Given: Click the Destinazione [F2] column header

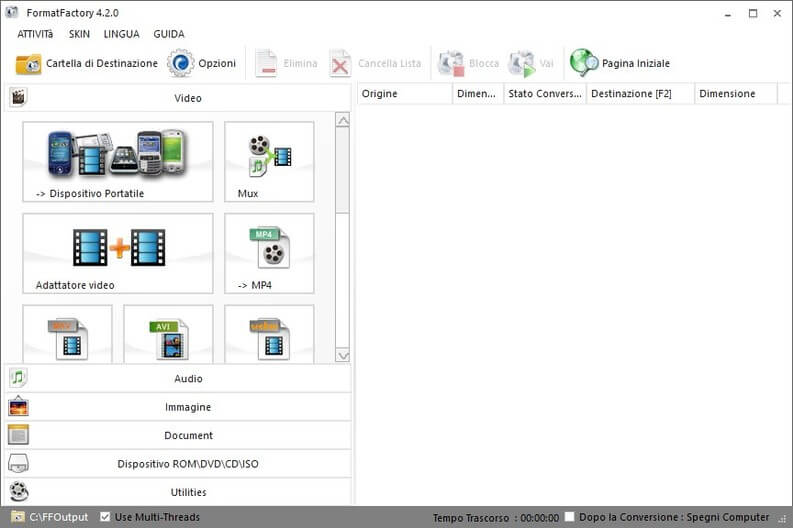Looking at the screenshot, I should pyautogui.click(x=641, y=94).
